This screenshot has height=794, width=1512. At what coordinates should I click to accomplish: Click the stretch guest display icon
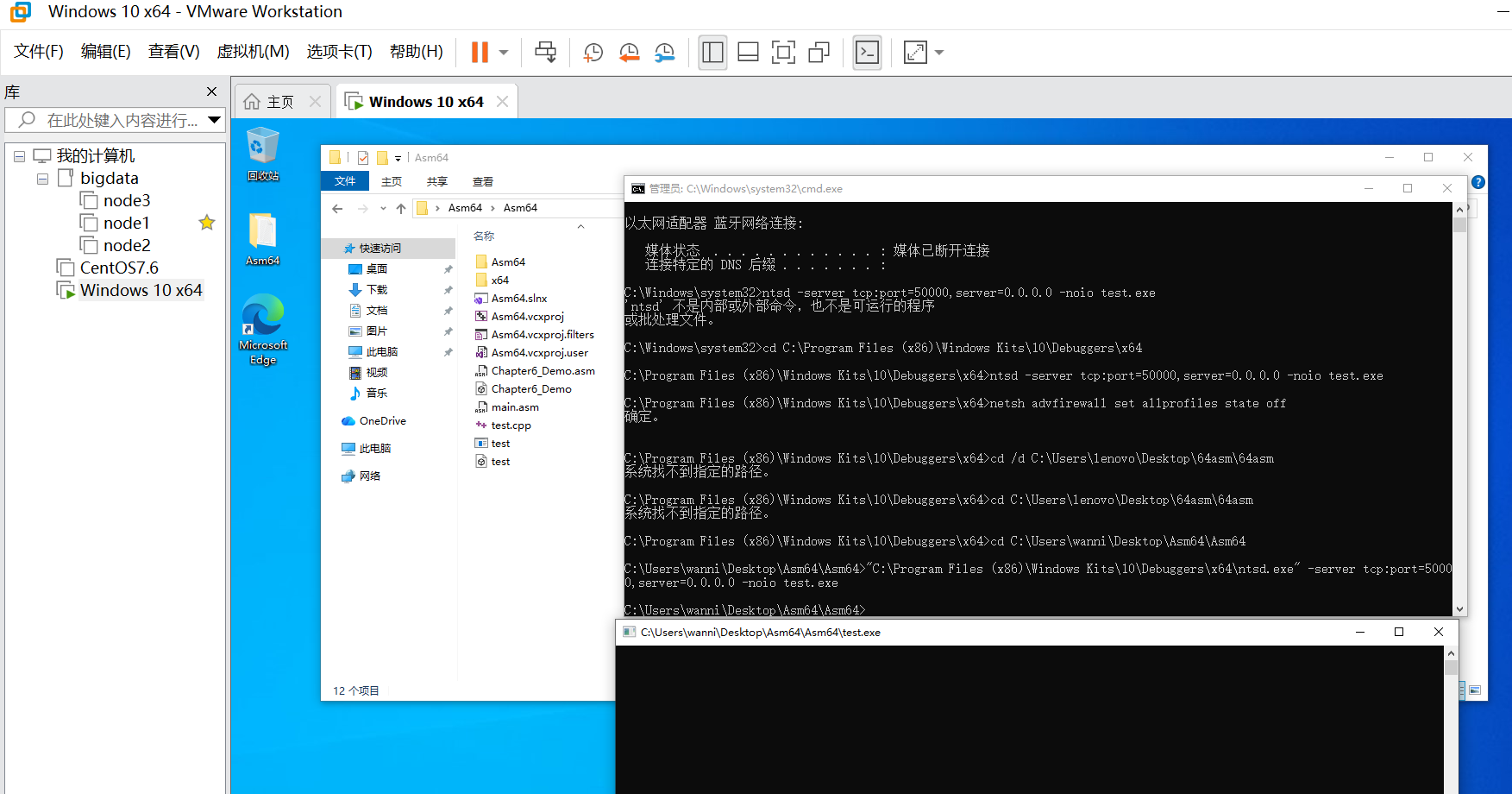(915, 53)
